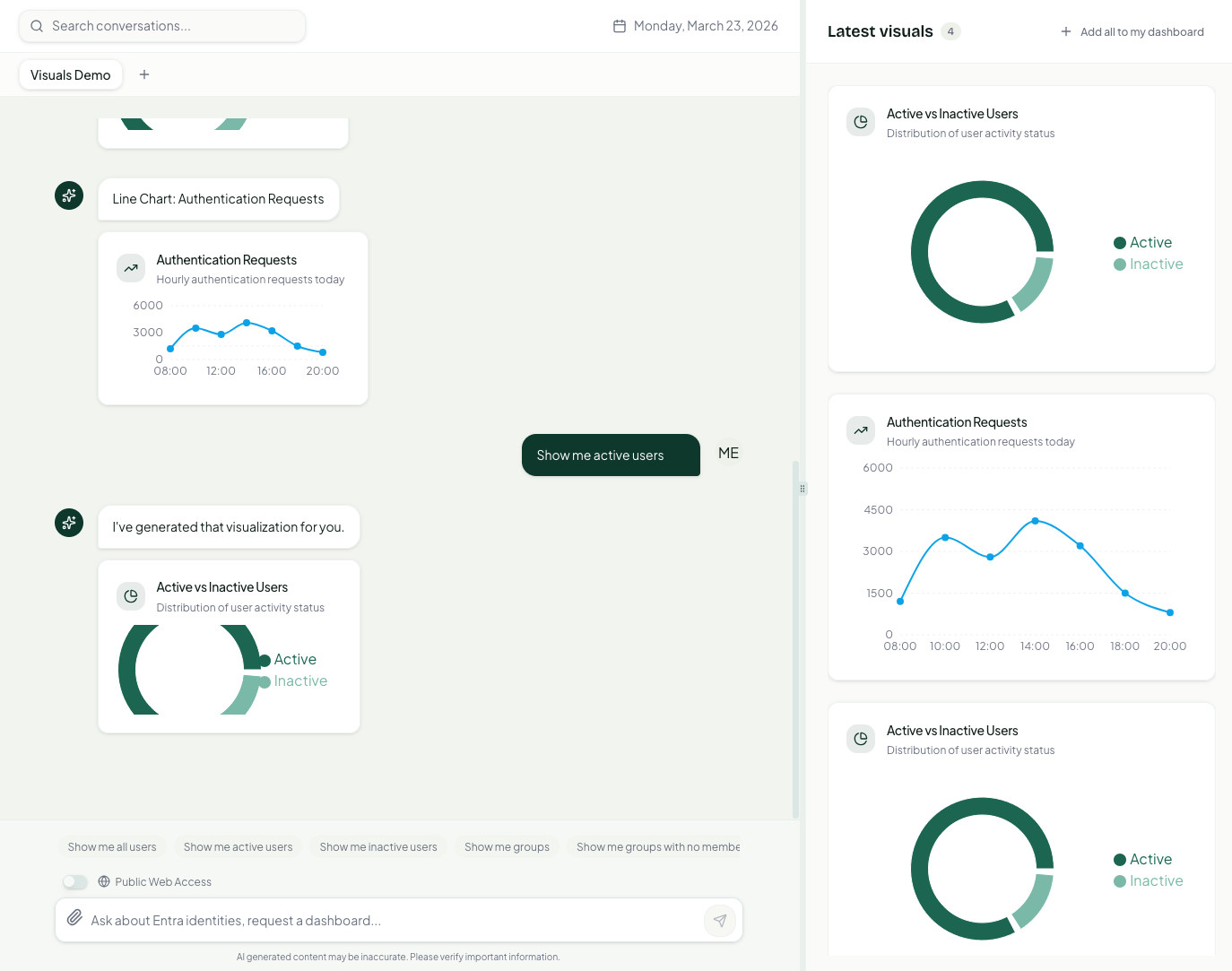Click the Ask about Entra identities input box
This screenshot has width=1232, height=971.
(359, 920)
